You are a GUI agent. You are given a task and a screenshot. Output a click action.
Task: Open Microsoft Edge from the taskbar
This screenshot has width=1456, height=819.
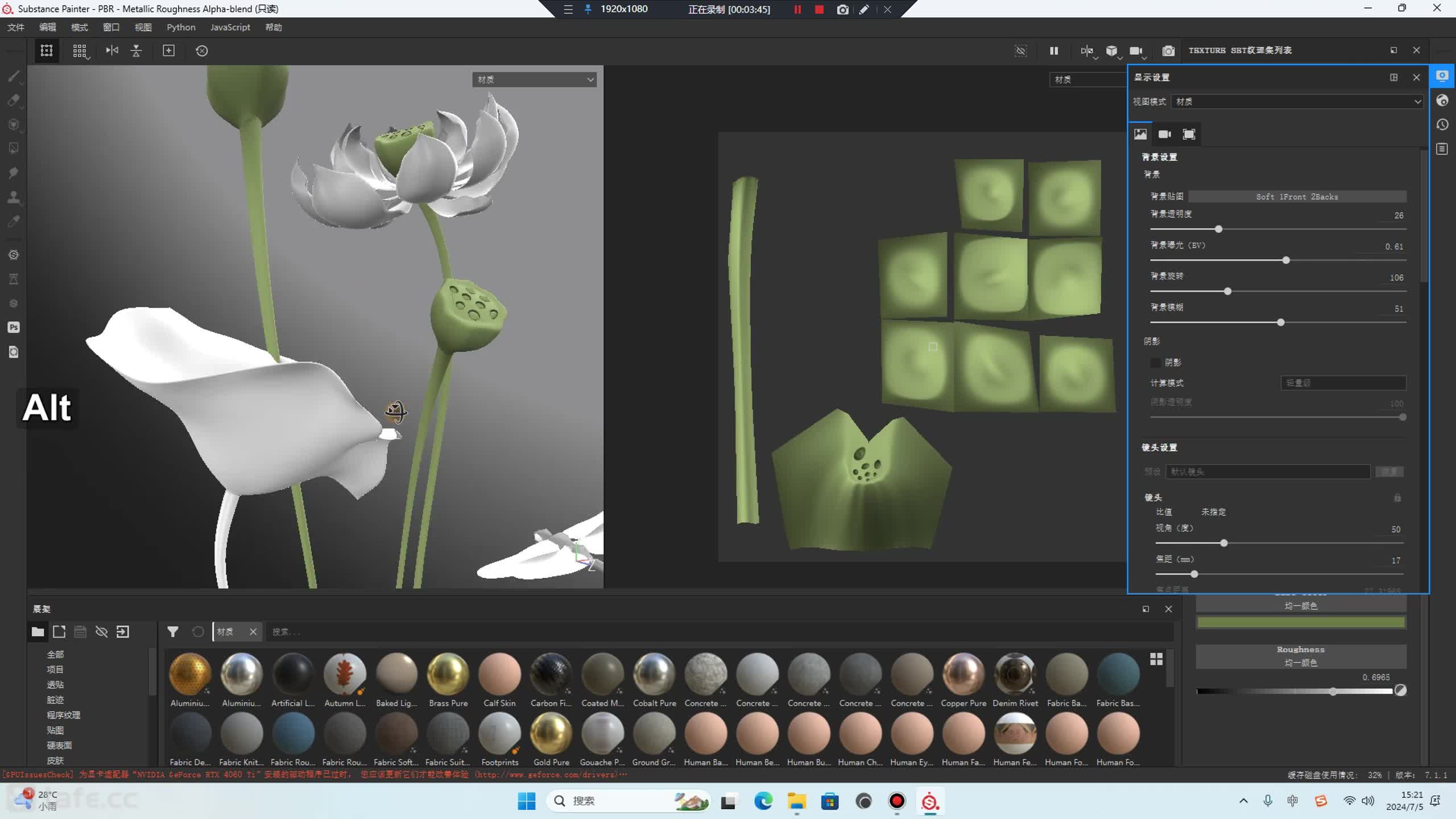[x=763, y=801]
